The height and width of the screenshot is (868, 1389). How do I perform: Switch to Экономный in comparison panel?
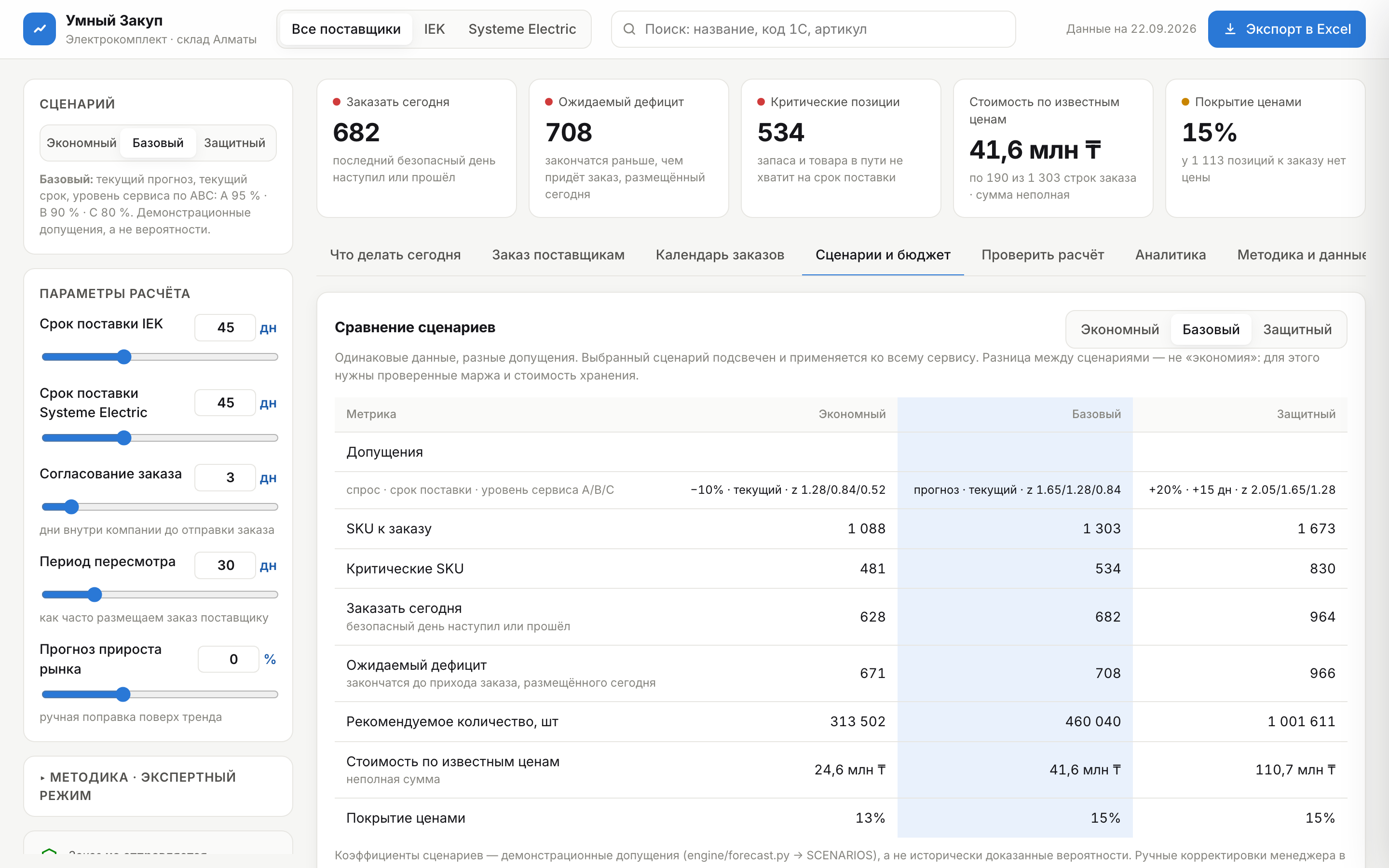click(1119, 329)
